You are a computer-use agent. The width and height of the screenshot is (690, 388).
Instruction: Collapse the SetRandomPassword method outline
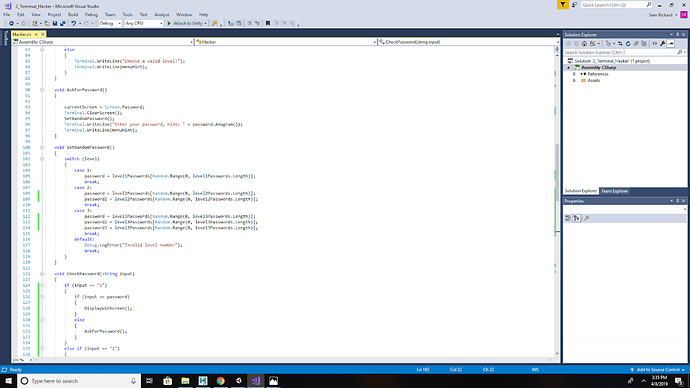[42, 147]
